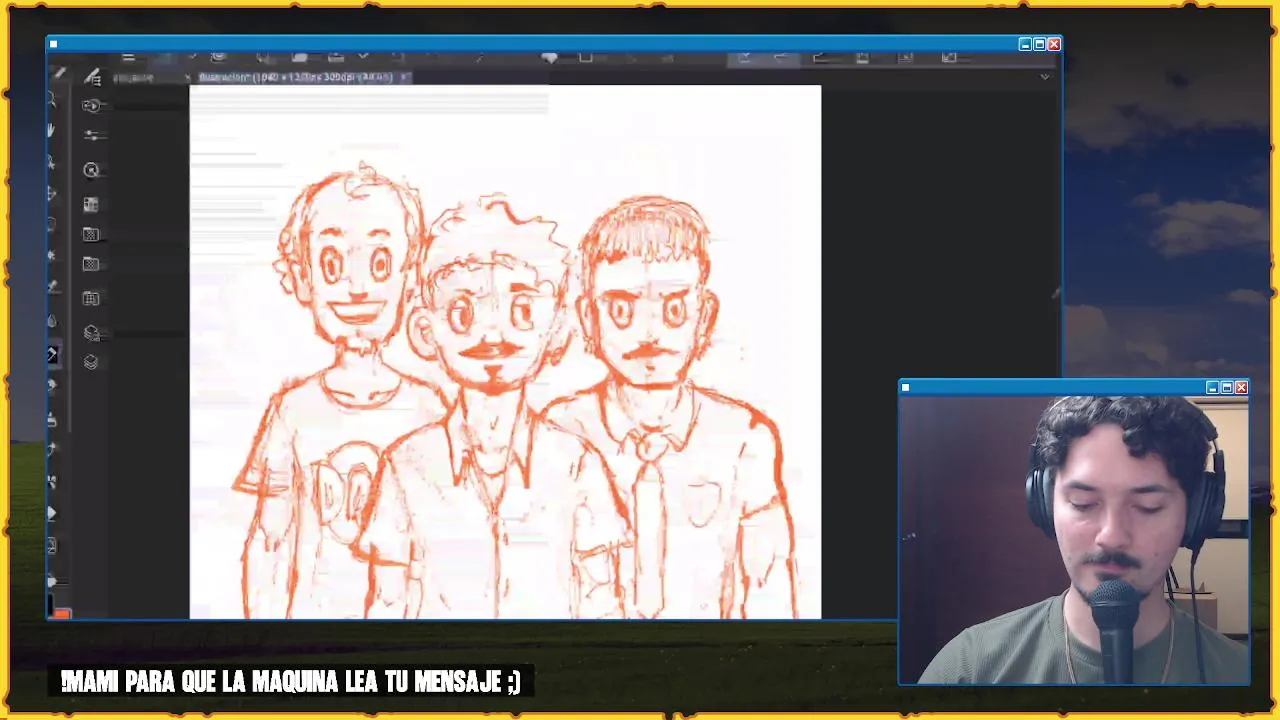This screenshot has width=1280, height=720.
Task: Click the orange foreground color swatch
Action: point(62,613)
